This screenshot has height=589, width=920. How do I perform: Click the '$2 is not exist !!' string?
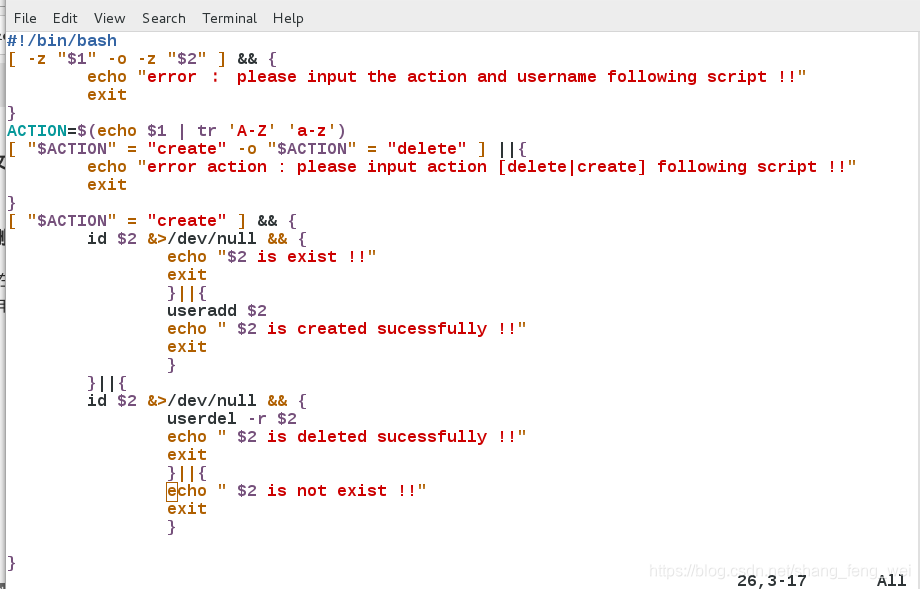pyautogui.click(x=322, y=490)
